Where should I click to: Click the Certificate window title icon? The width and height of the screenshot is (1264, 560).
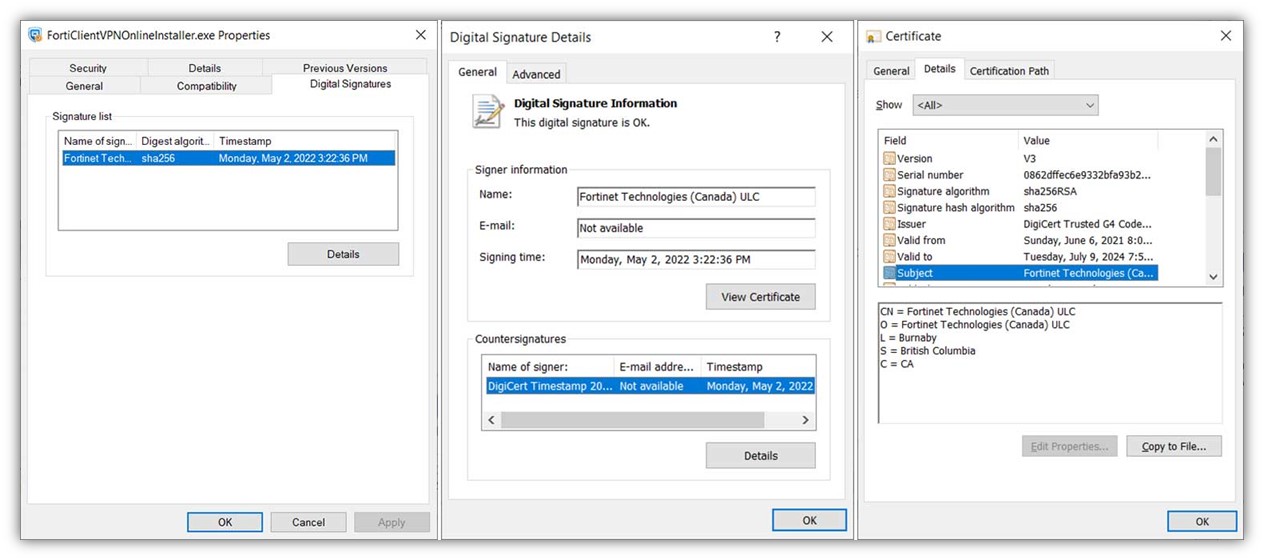click(873, 36)
